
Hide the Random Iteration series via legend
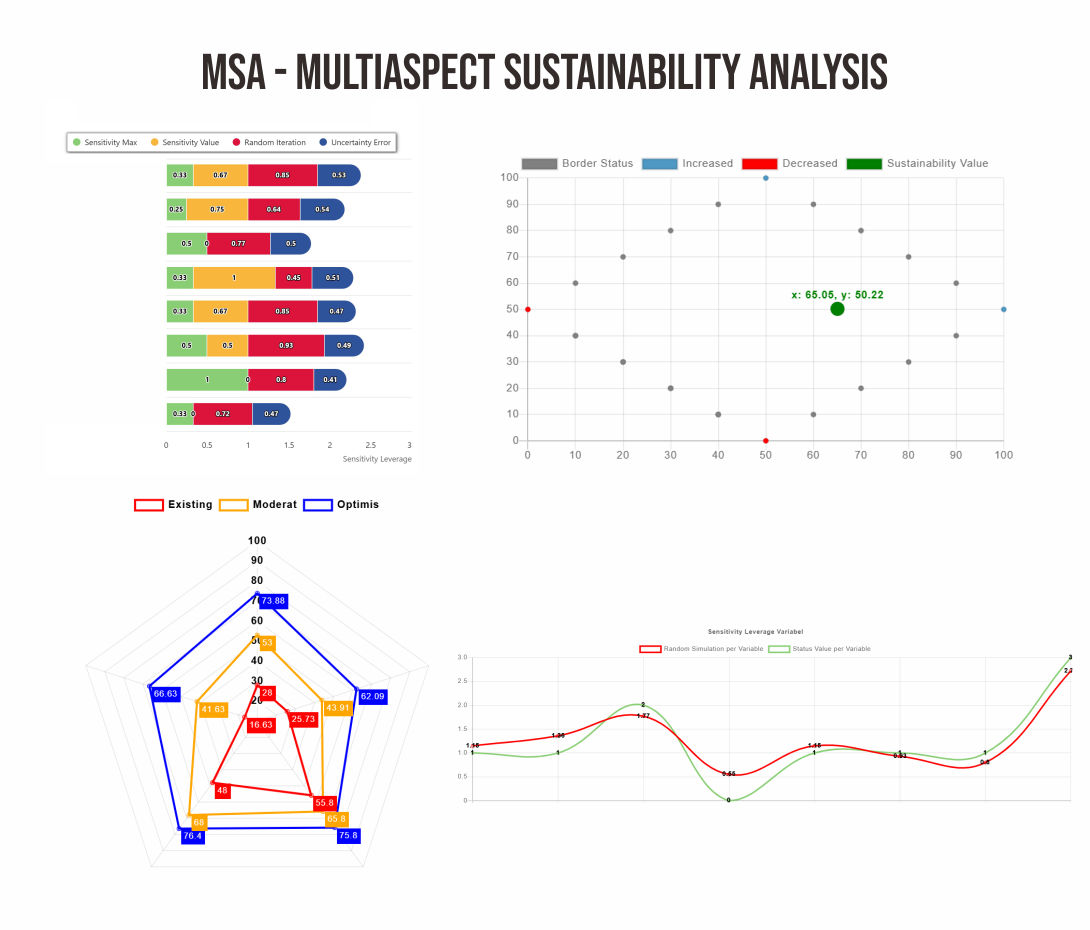click(x=268, y=143)
